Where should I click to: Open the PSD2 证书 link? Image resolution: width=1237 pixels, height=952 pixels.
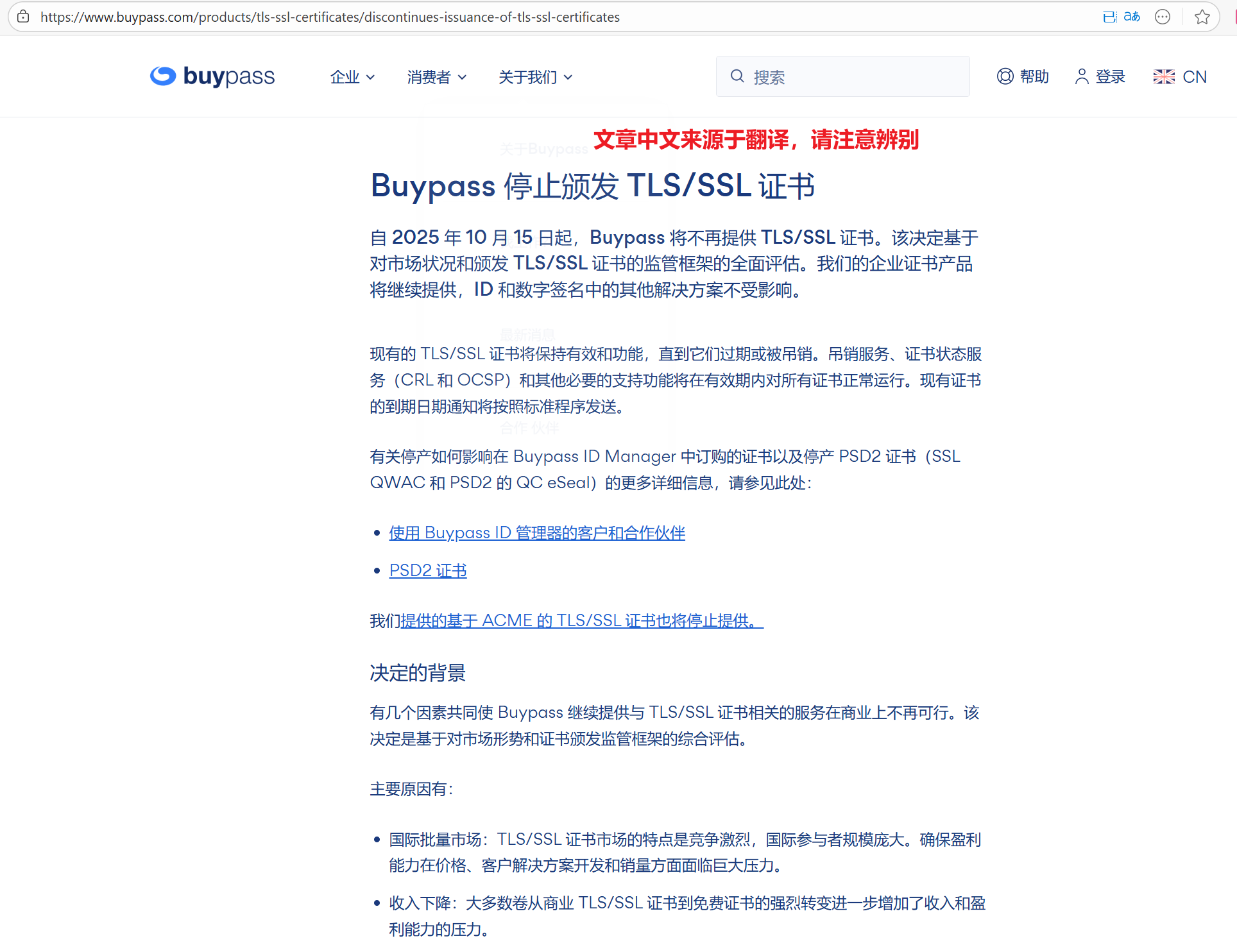428,570
